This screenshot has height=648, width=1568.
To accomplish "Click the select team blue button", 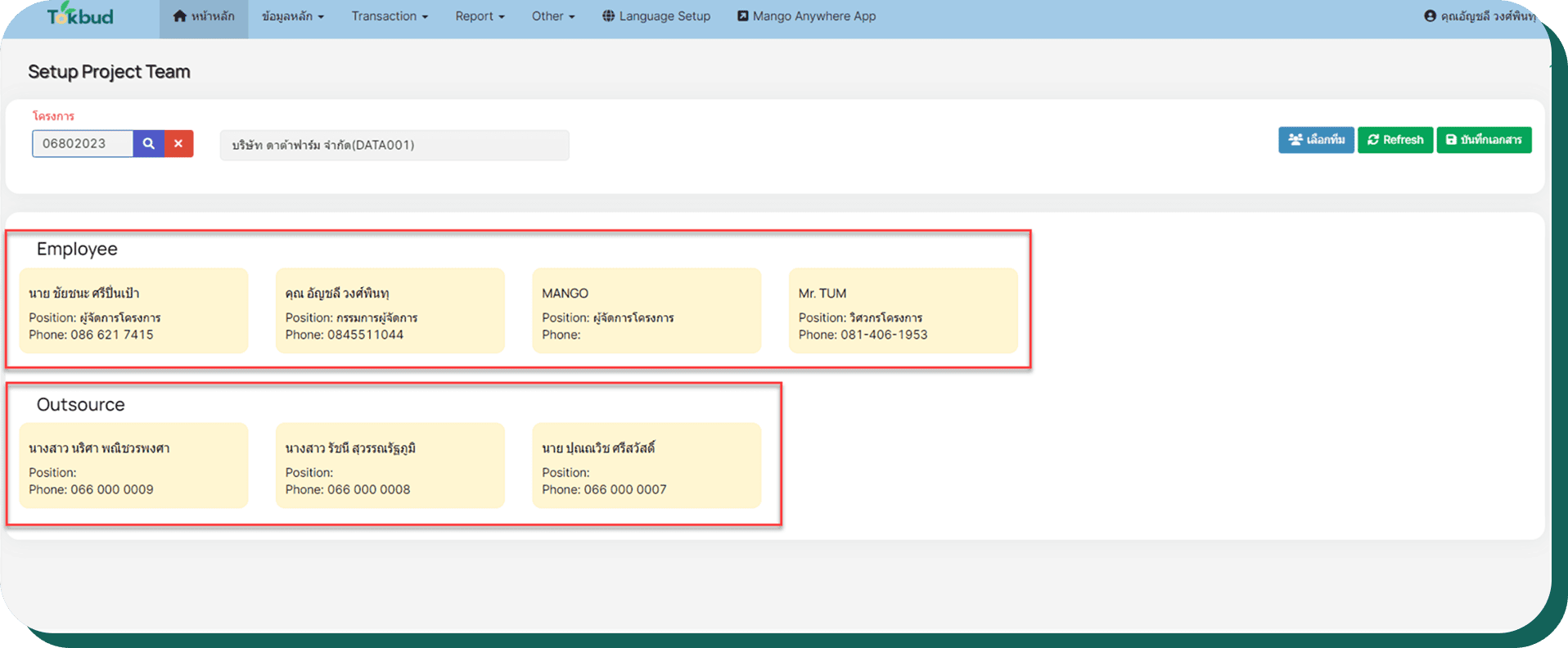I will pyautogui.click(x=1315, y=140).
